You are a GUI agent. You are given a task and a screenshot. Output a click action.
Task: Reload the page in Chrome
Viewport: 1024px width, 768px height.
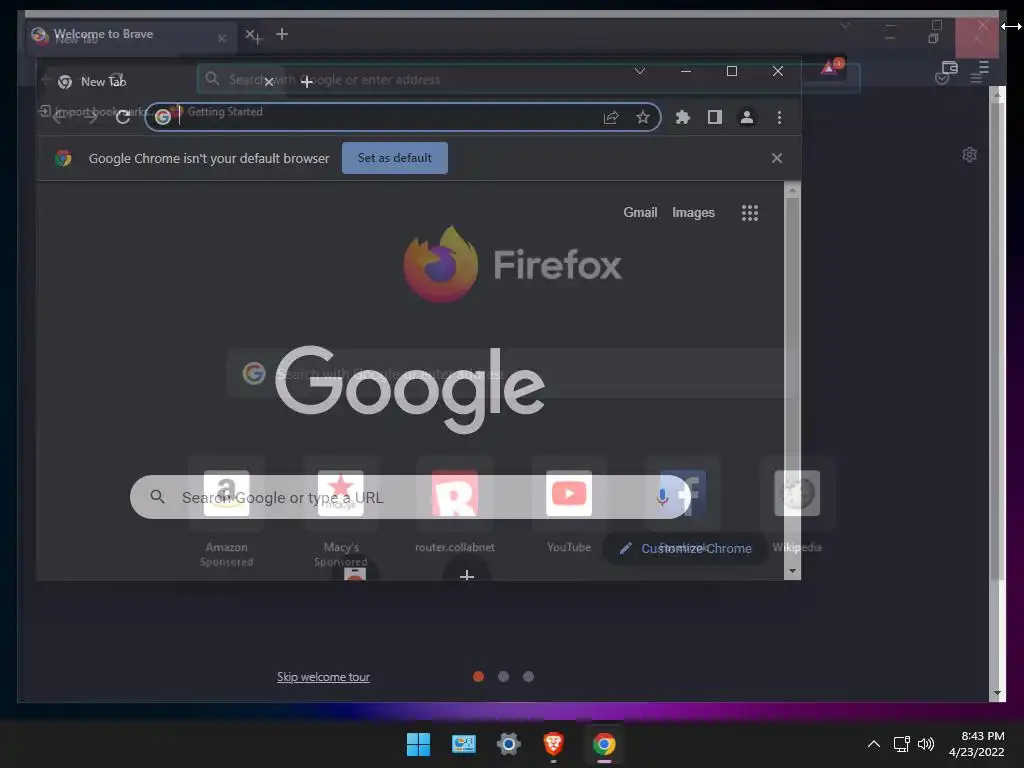click(x=123, y=117)
